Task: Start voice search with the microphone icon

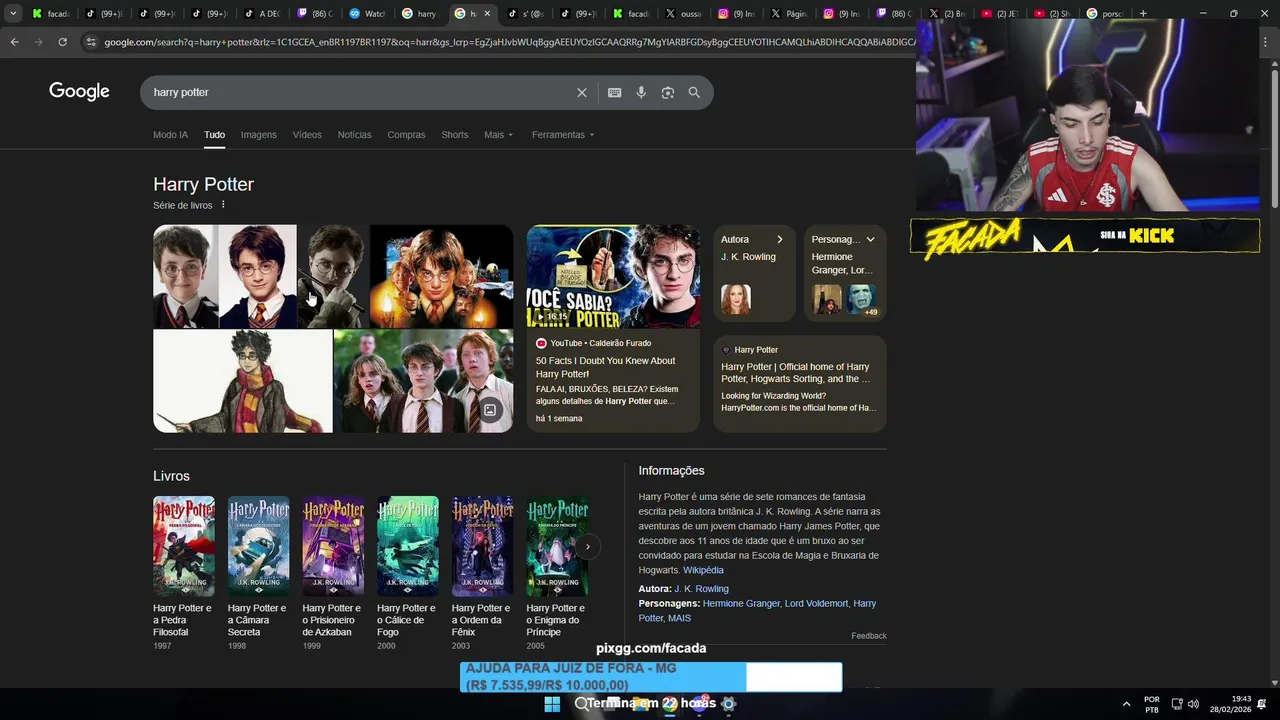Action: click(641, 92)
